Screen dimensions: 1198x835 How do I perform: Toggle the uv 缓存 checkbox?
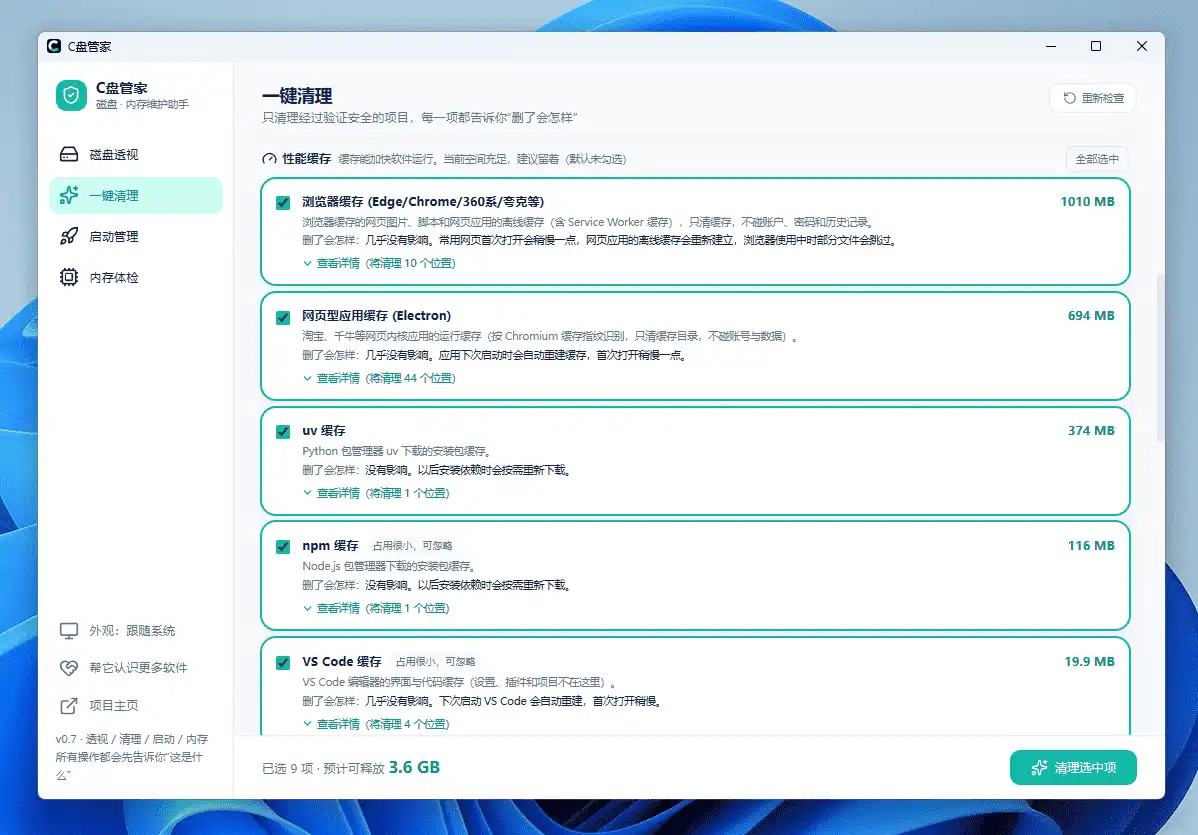(283, 432)
